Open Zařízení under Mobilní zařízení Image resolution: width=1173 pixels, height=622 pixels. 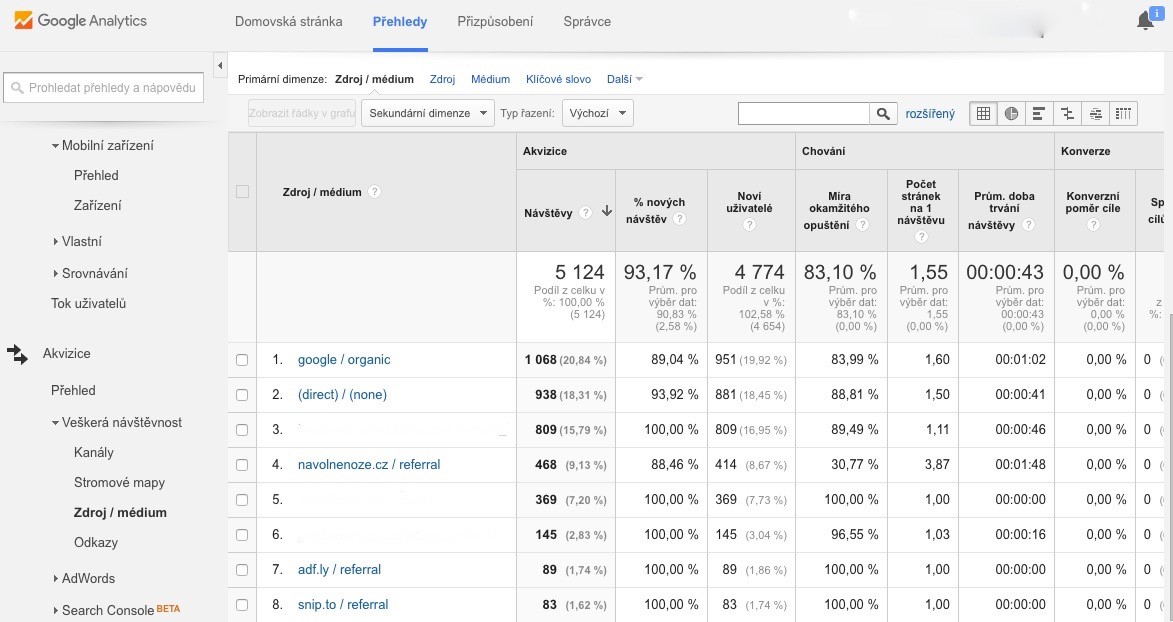(x=97, y=205)
